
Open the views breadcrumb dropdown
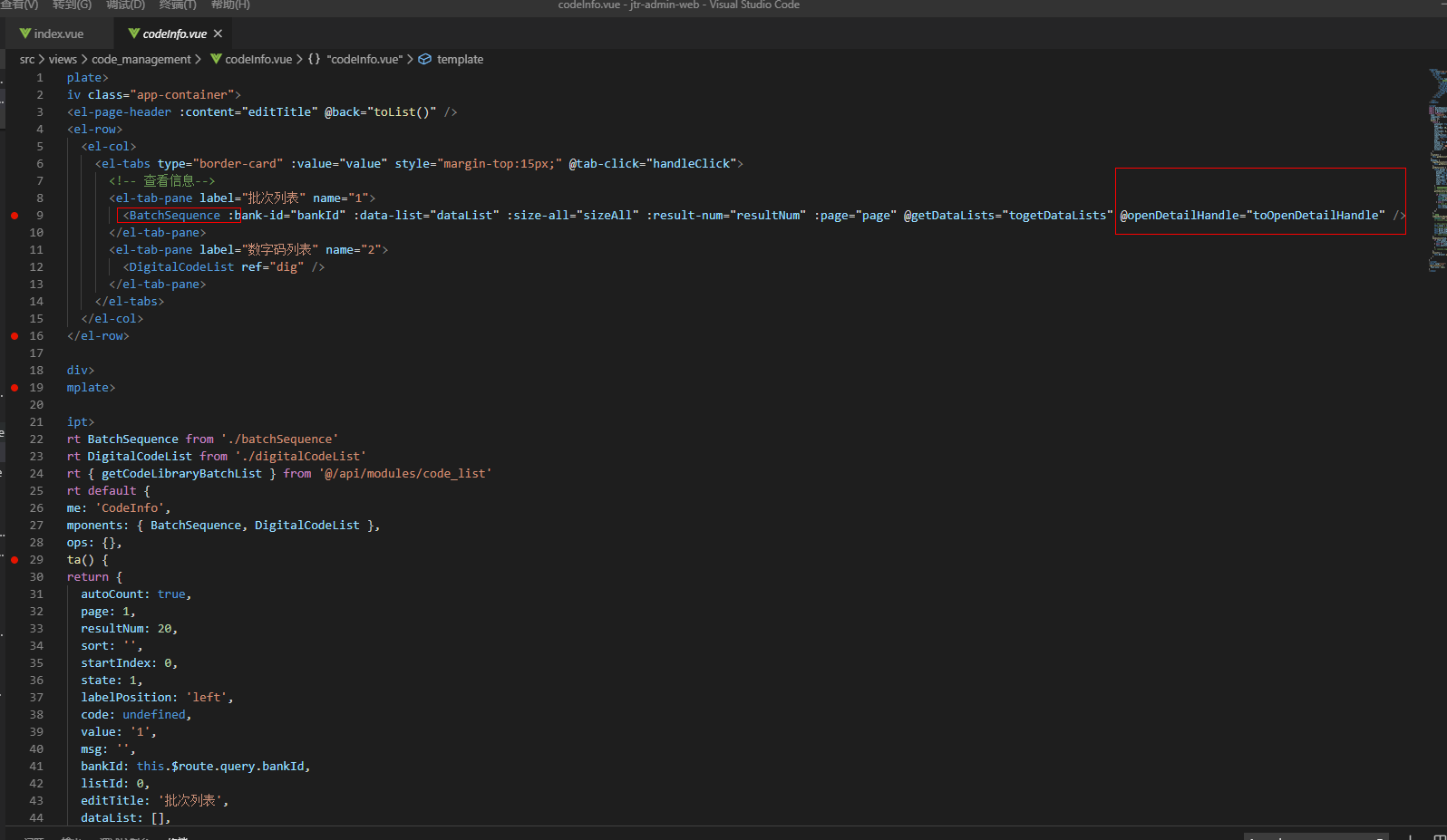[63, 59]
